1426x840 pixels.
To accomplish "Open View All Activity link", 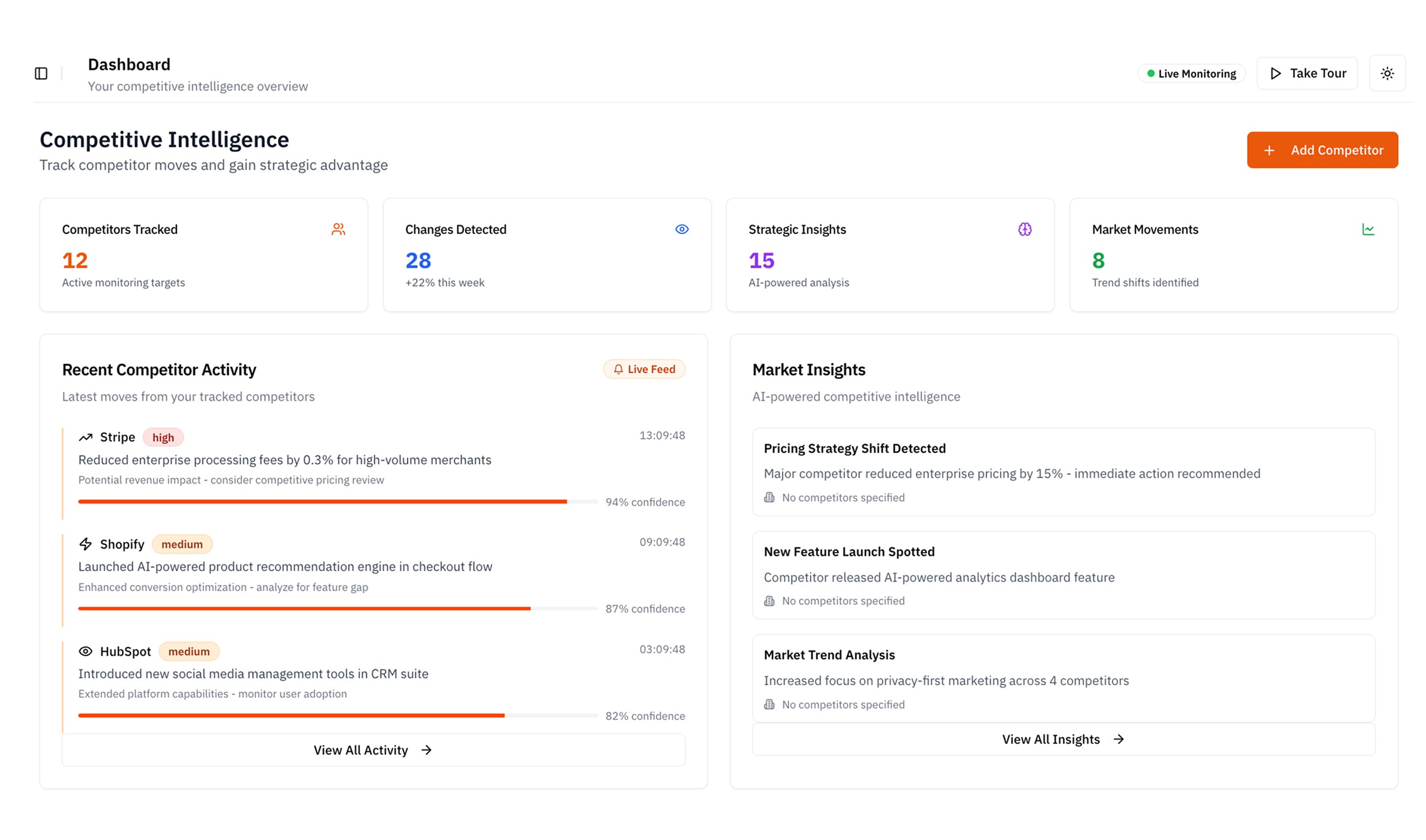I will tap(373, 750).
